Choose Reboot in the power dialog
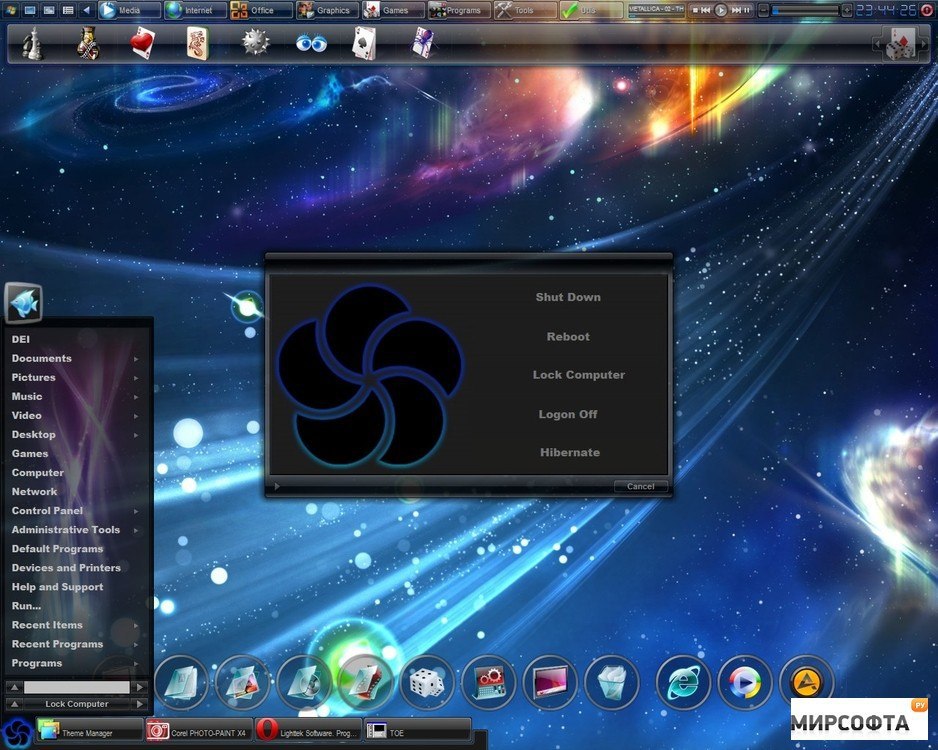The height and width of the screenshot is (750, 938). click(568, 337)
